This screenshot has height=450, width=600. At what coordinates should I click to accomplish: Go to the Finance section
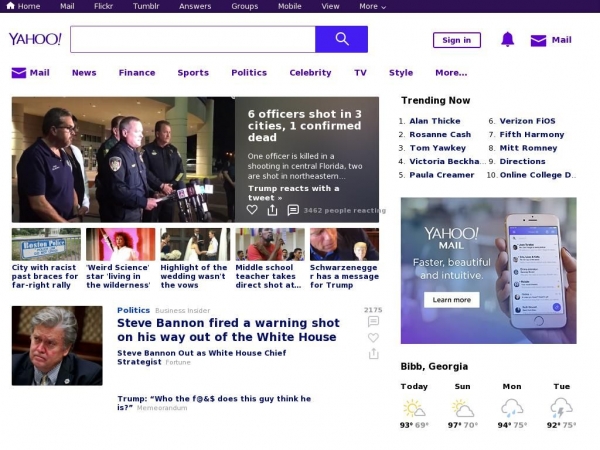137,73
